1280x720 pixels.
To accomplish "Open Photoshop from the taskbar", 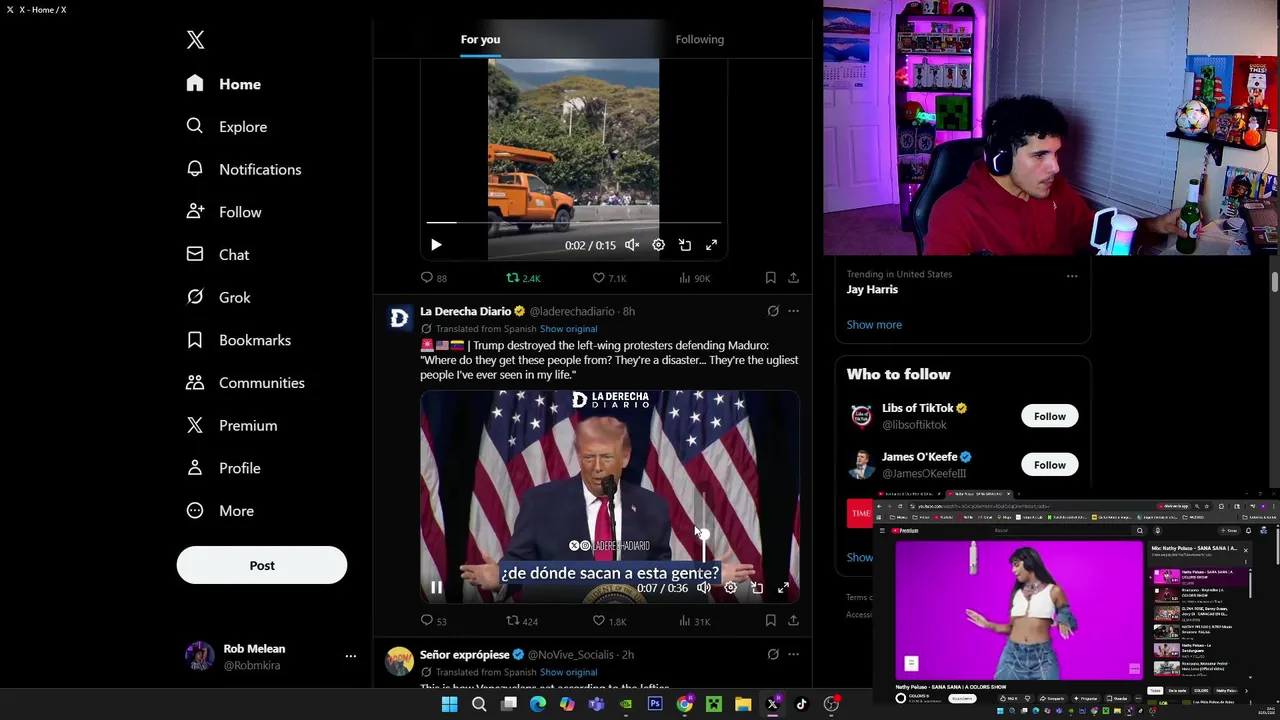I will coord(655,704).
